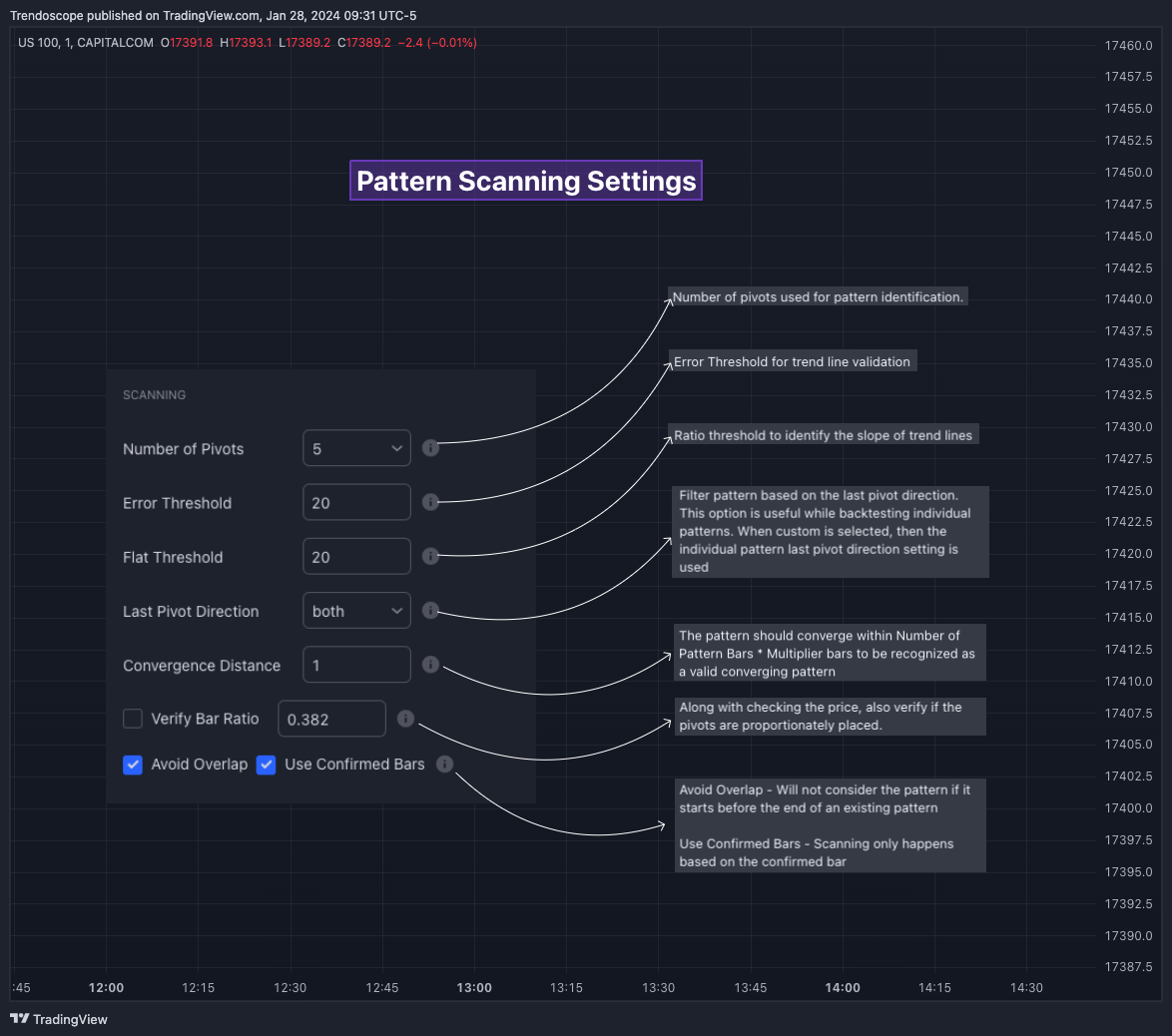Click info icon after Use Confirmed Bars
1172x1036 pixels.
(444, 764)
